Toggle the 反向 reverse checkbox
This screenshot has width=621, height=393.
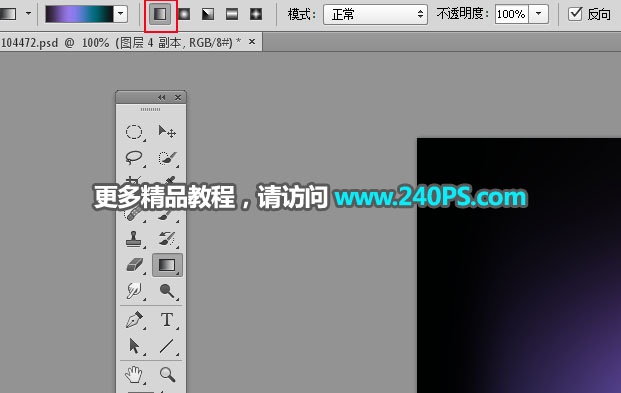point(575,14)
